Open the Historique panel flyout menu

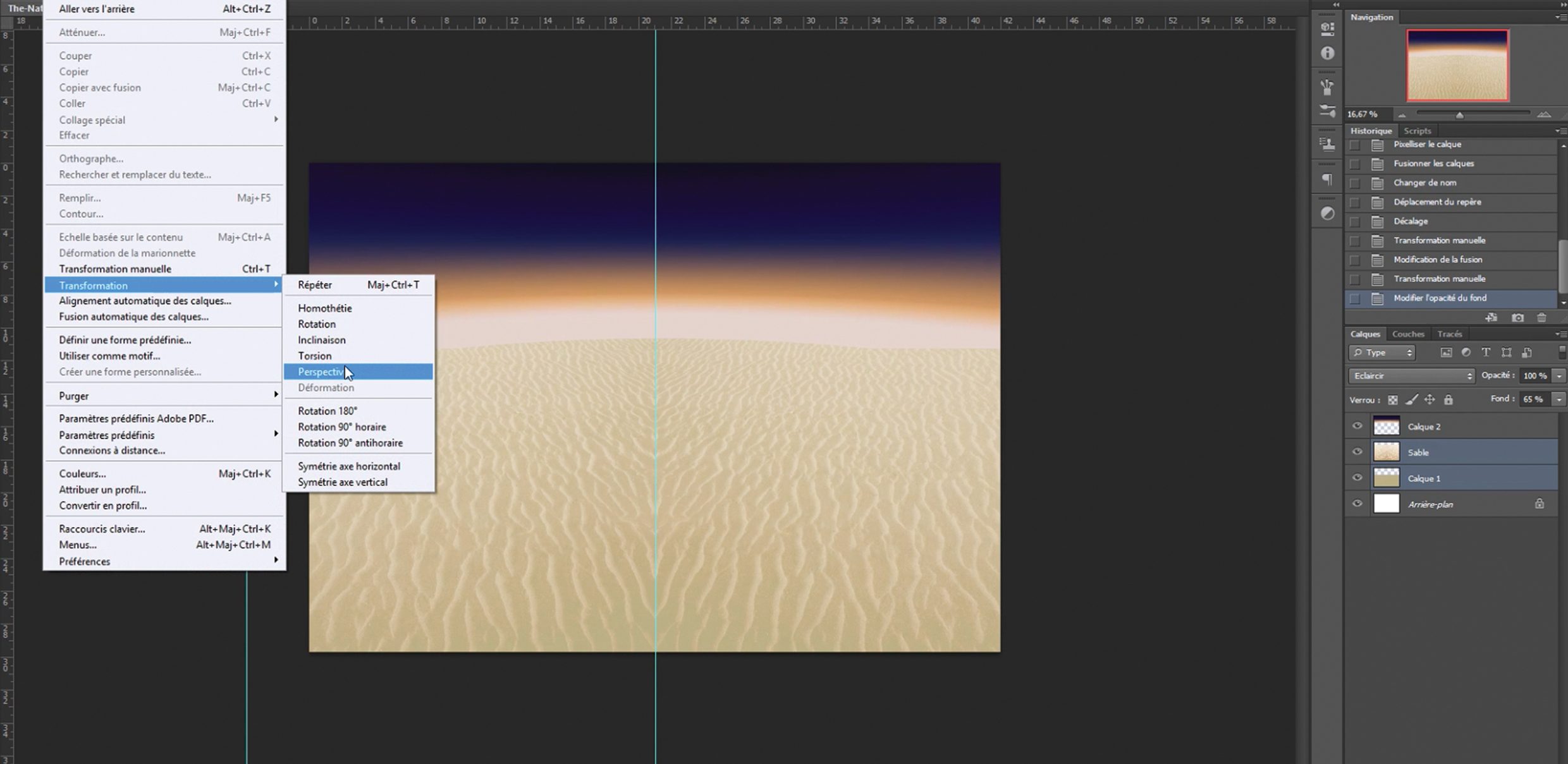pyautogui.click(x=1560, y=131)
